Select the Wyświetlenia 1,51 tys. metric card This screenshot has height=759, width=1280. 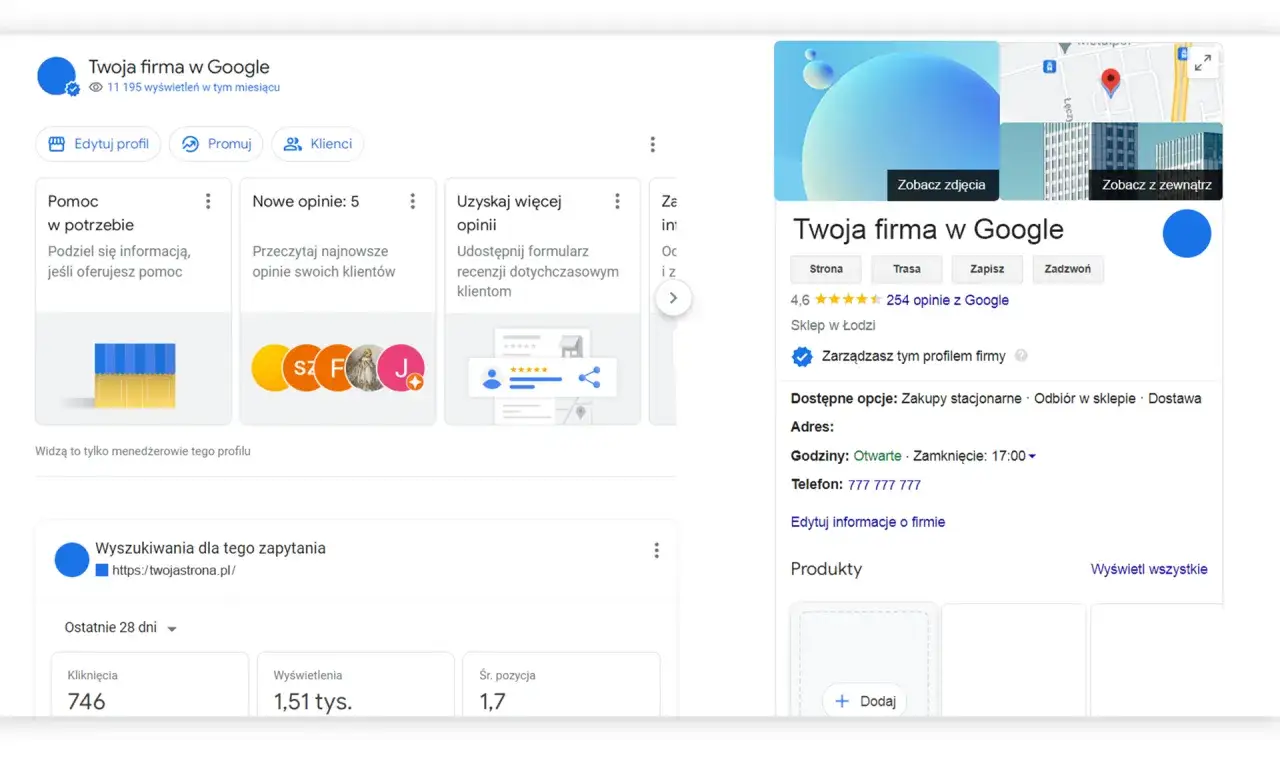pos(356,685)
